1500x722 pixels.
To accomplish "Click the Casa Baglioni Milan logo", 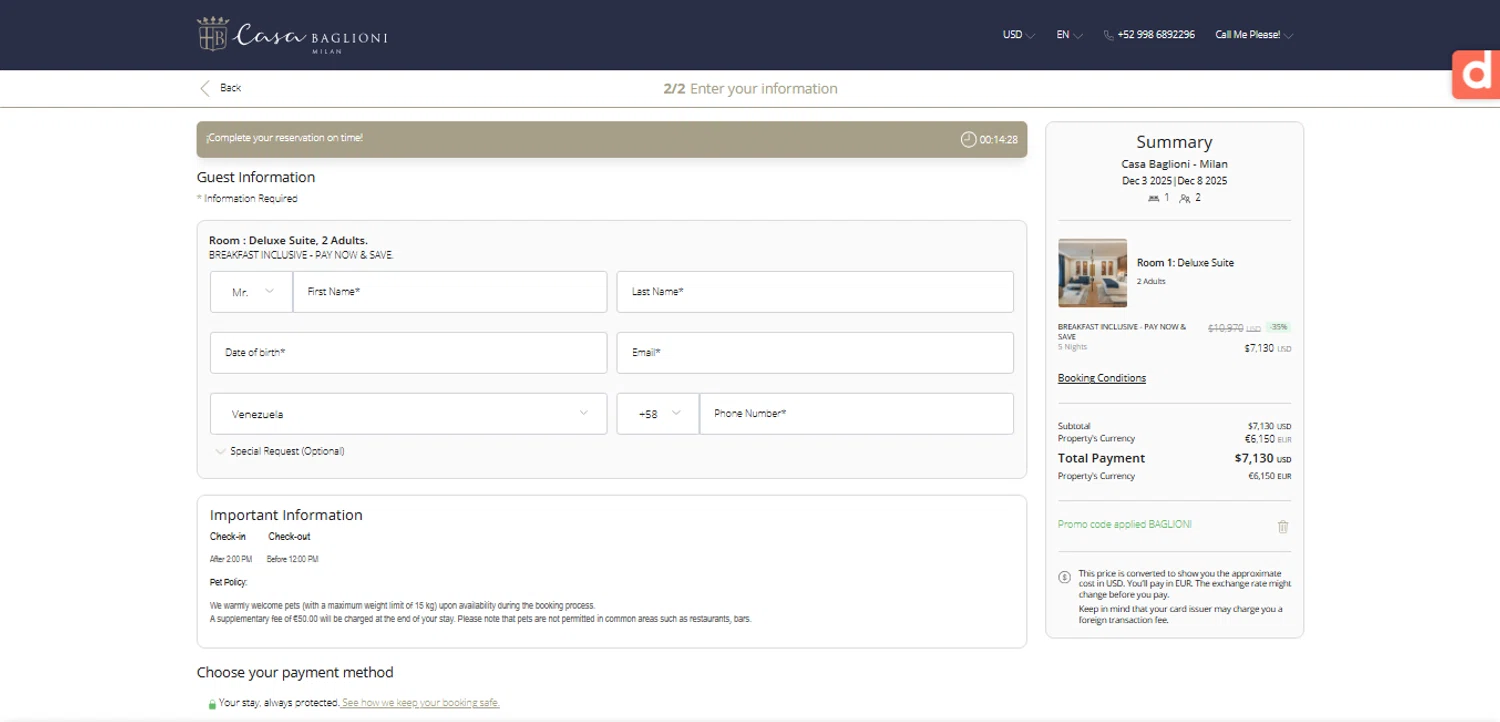I will point(292,35).
